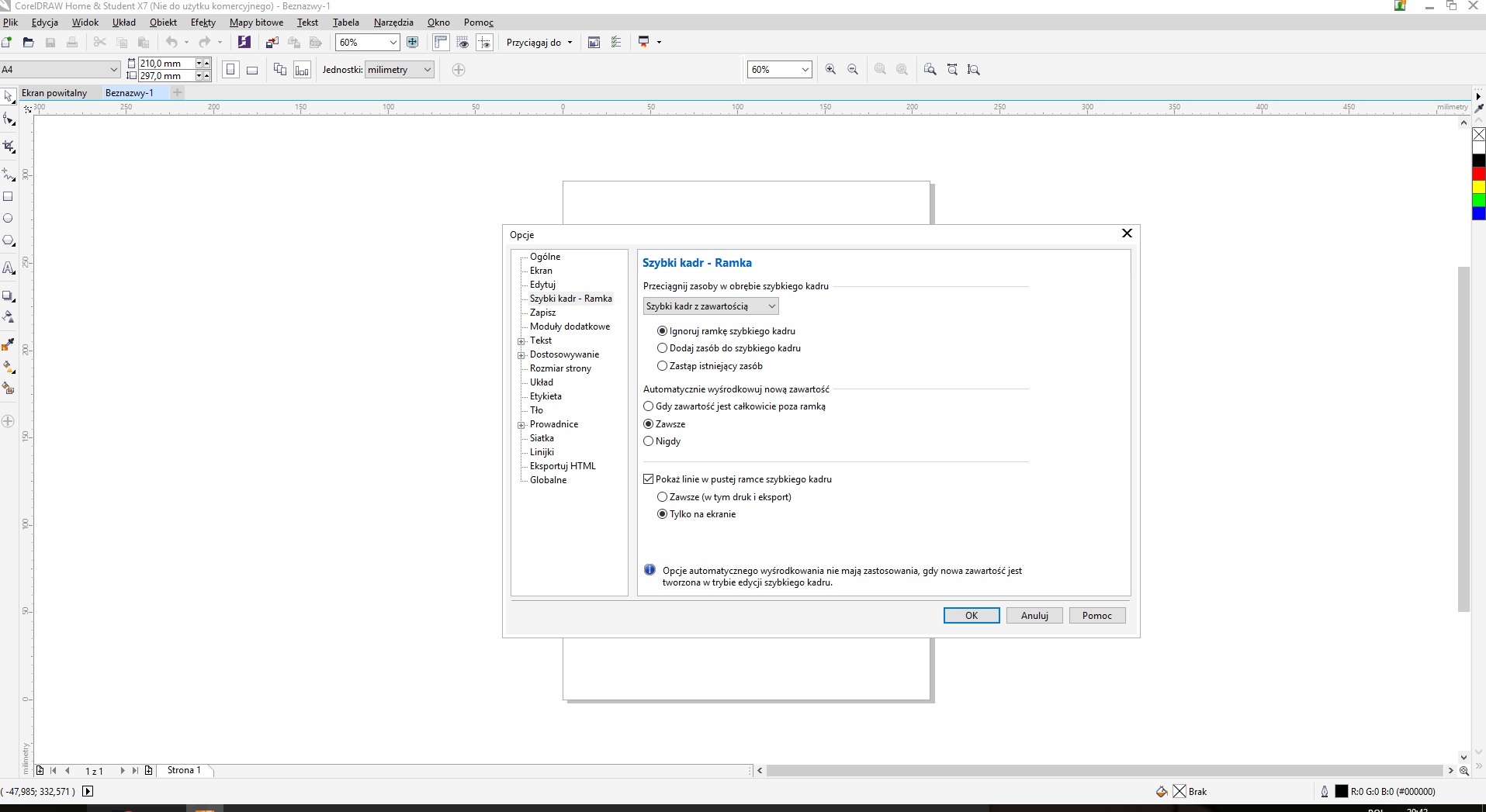1486x812 pixels.
Task: Click the Zoom Out magnifier icon
Action: (853, 70)
